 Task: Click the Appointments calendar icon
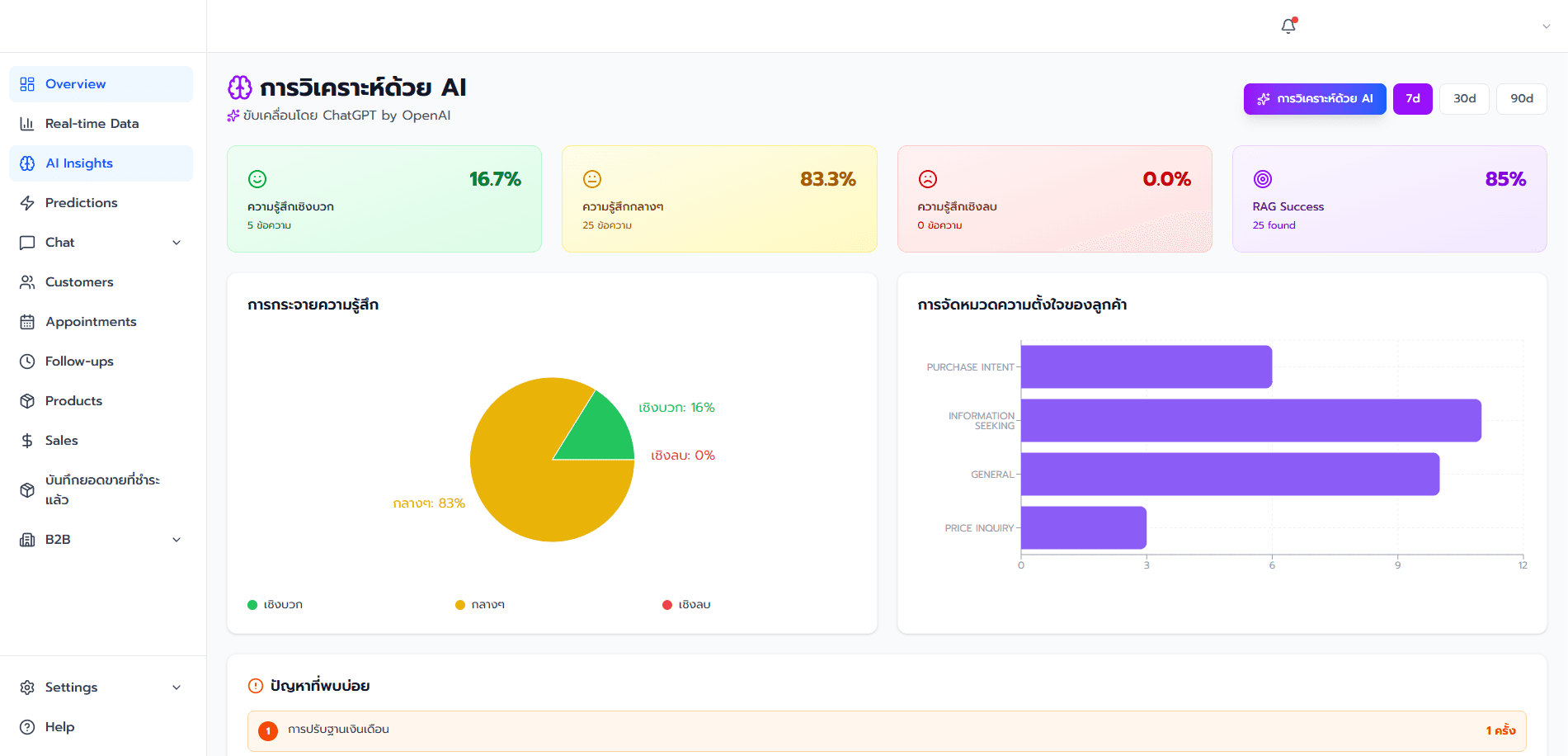tap(27, 322)
